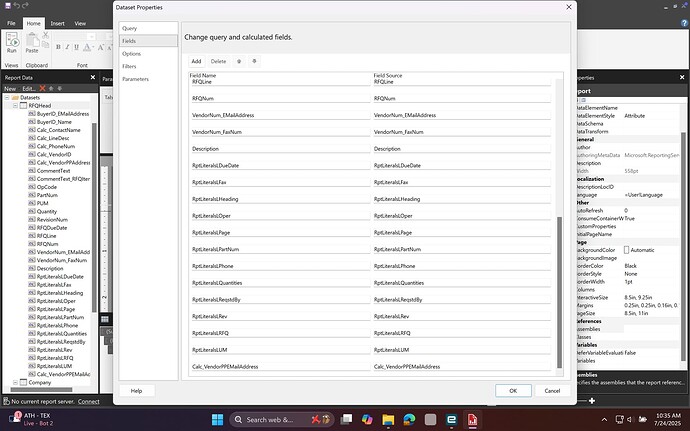Viewport: 690px width, 431px height.
Task: Collapse the Datasets tree node
Action: point(7,98)
